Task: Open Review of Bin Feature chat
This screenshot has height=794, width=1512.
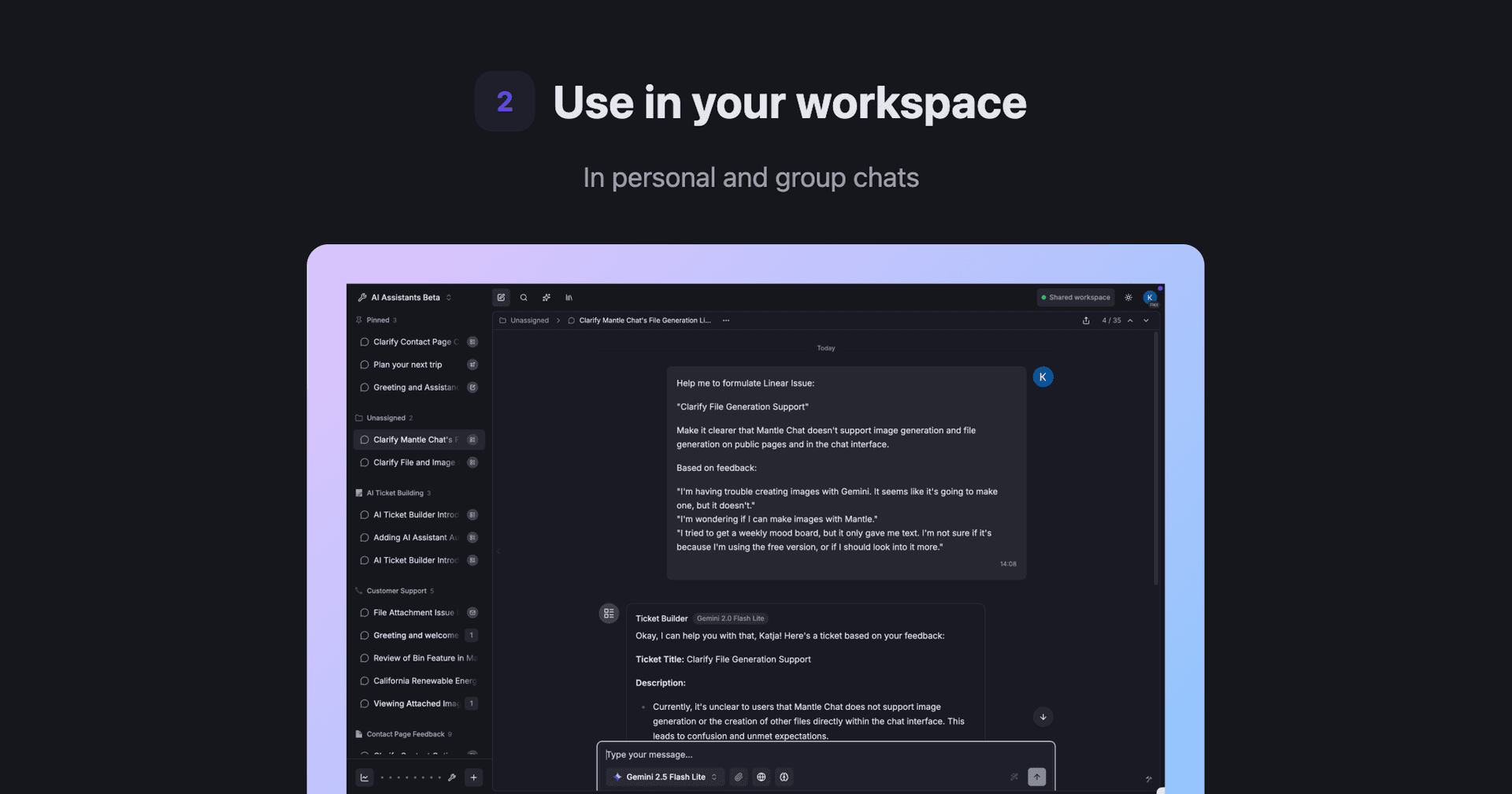Action: 419,659
